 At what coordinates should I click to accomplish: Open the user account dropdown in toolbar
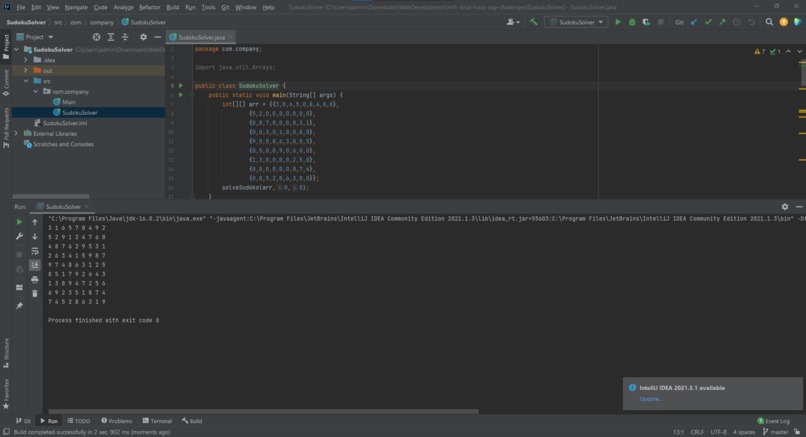513,22
